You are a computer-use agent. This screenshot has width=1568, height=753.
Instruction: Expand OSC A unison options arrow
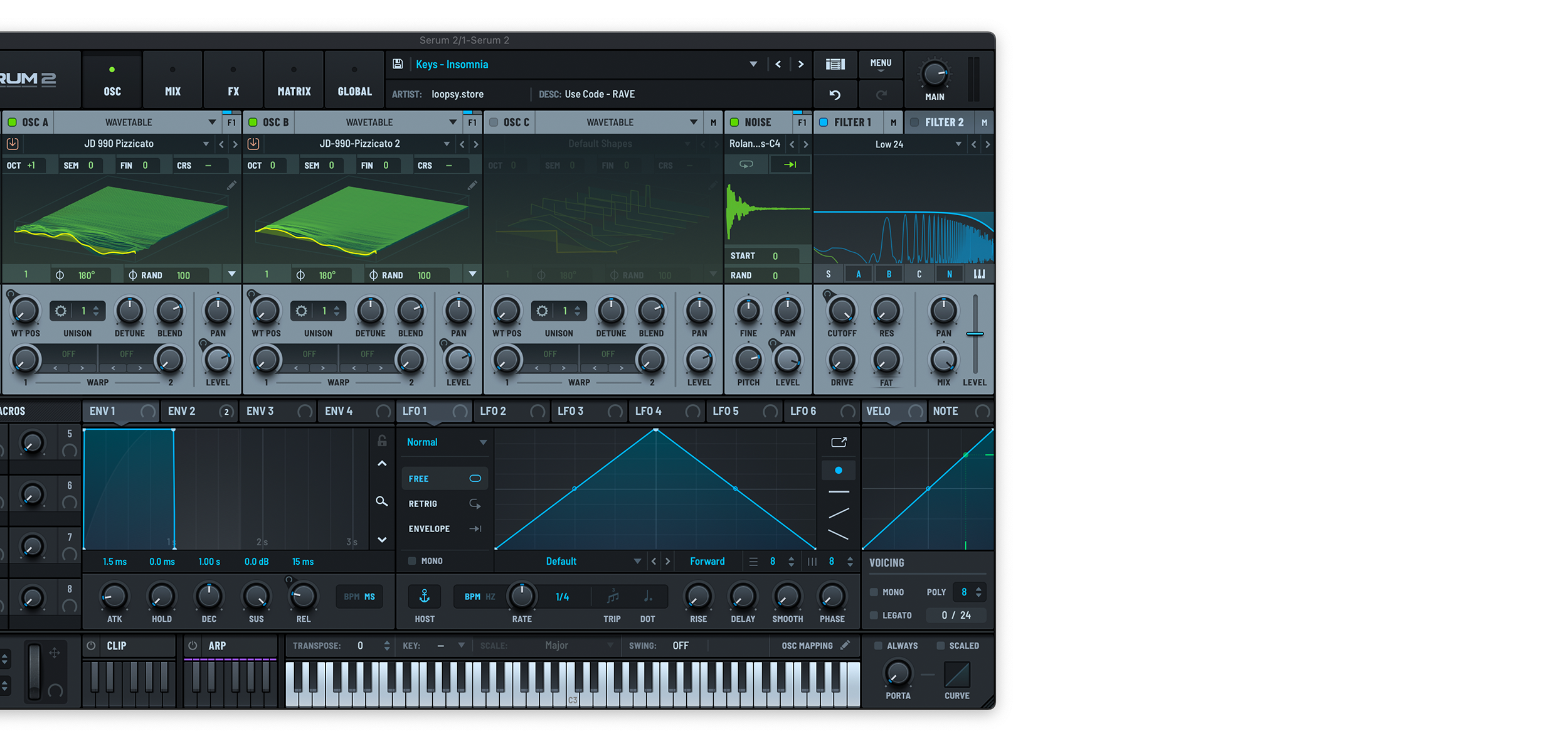[231, 274]
